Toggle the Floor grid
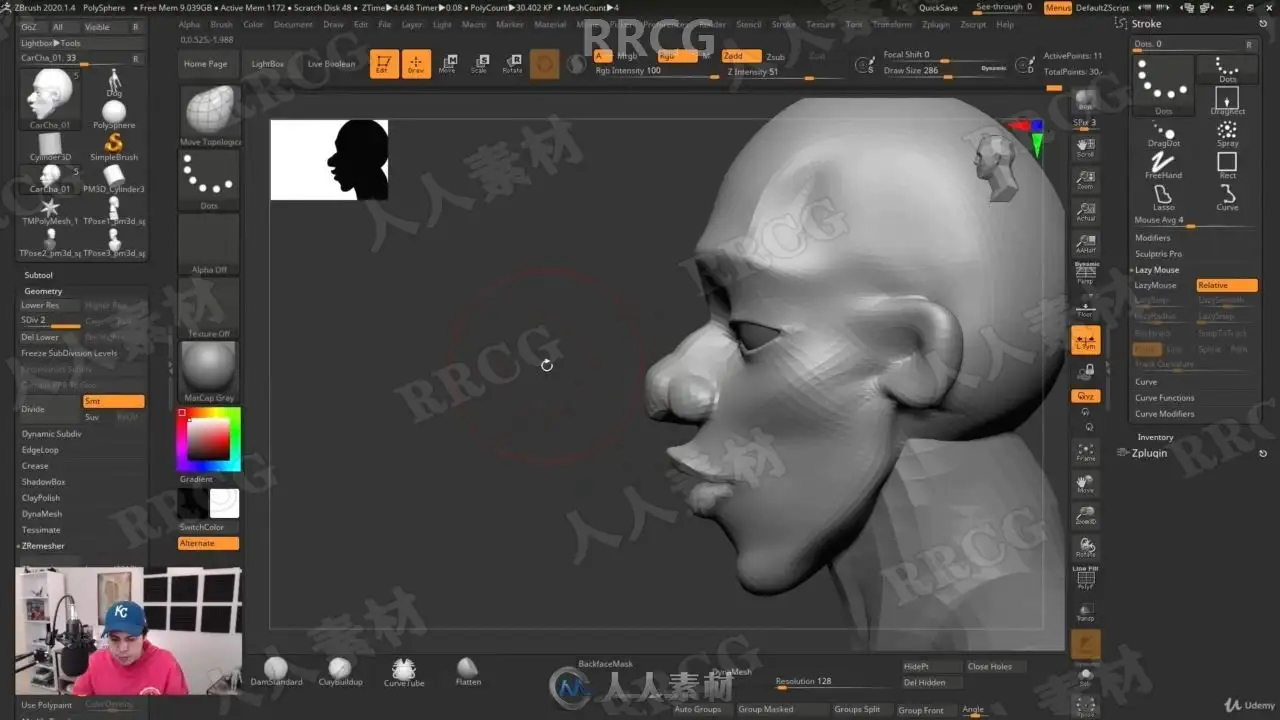 1085,307
